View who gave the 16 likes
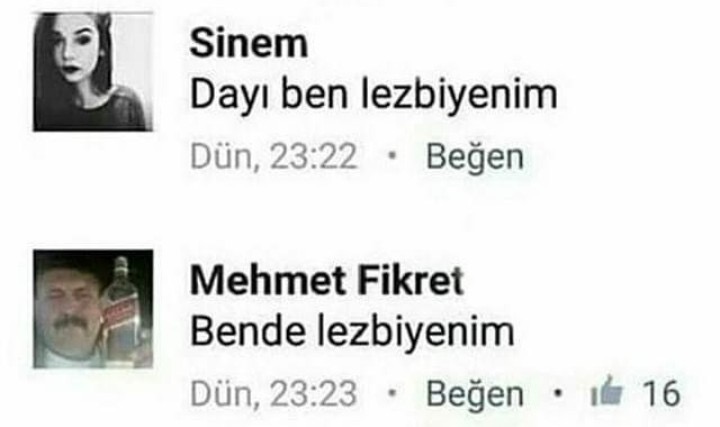720x427 pixels. [x=661, y=393]
